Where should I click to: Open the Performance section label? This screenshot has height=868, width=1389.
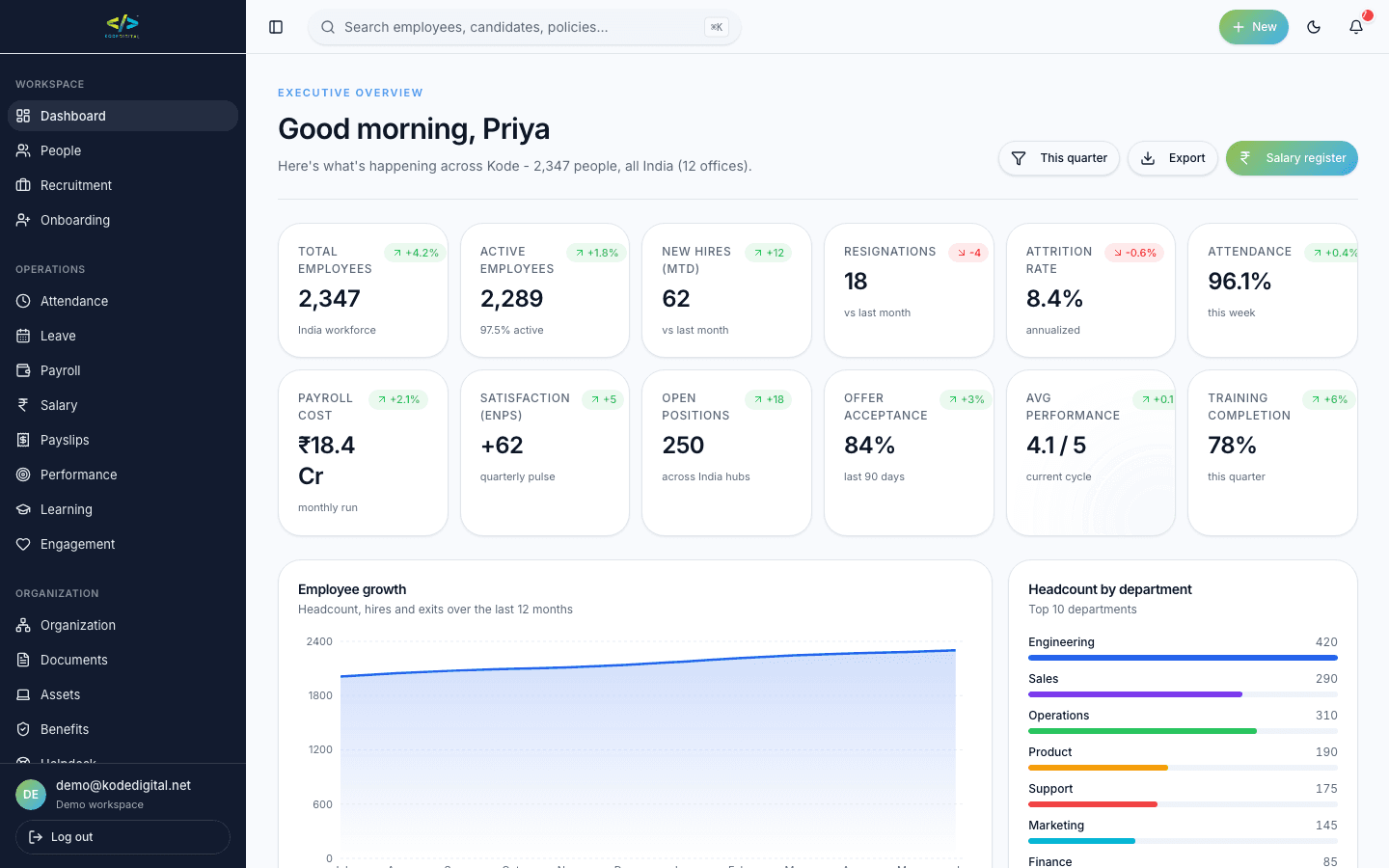point(79,475)
